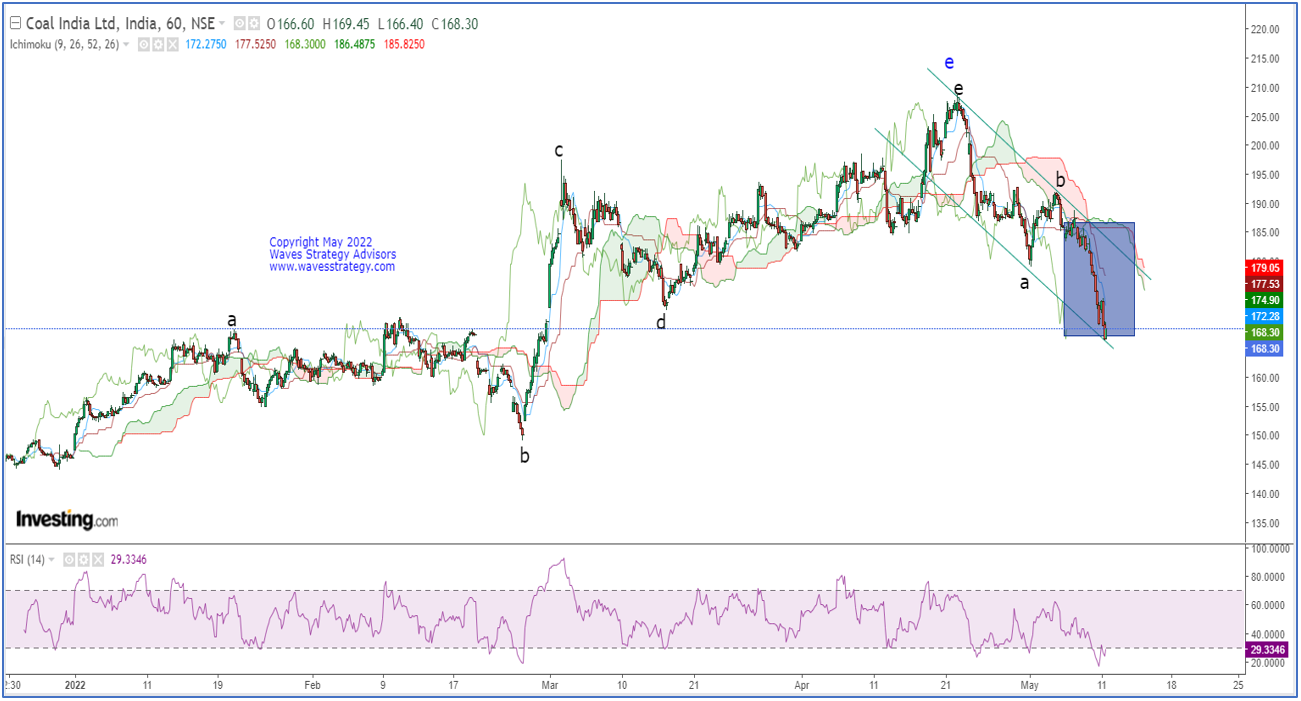Hide the Ichimoku indicator with eye icon
This screenshot has width=1301, height=701.
[143, 44]
